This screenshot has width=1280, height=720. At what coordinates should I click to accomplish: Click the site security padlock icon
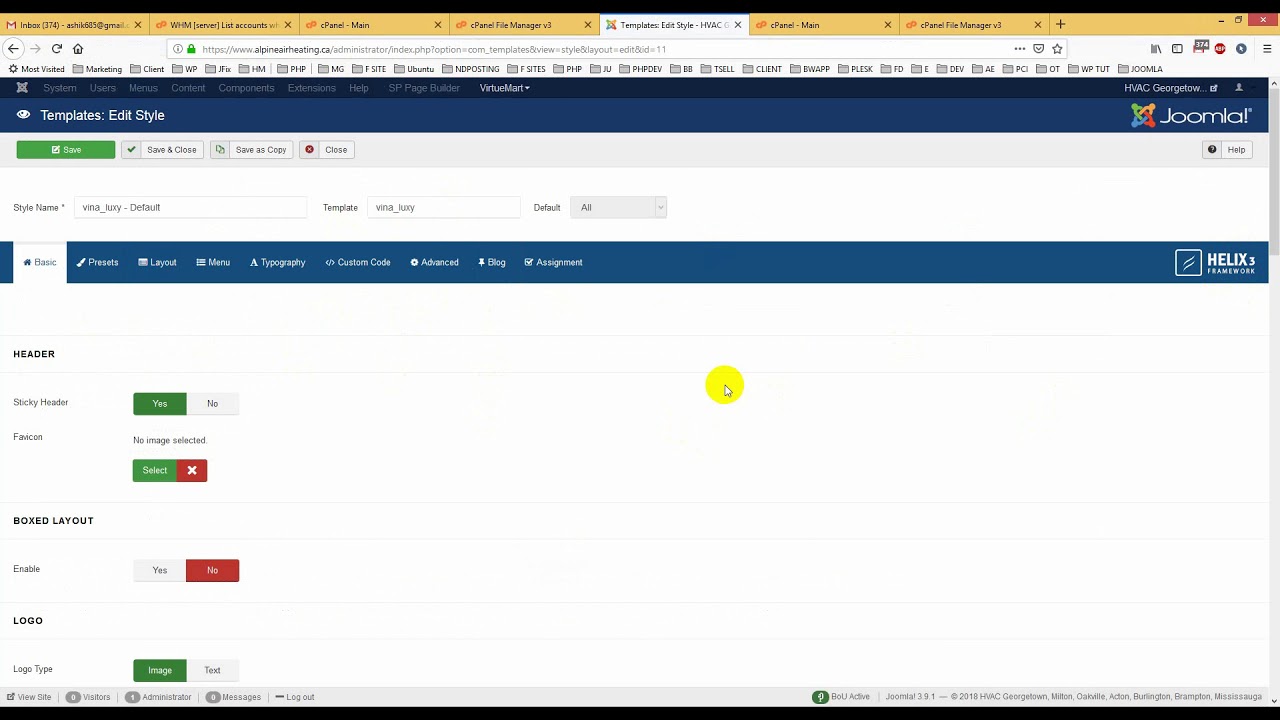coord(191,48)
